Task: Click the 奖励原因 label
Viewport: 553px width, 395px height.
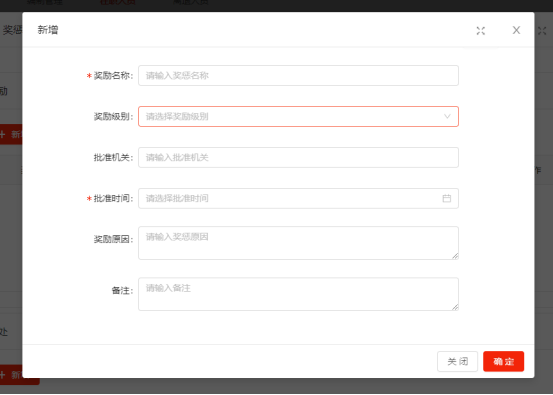Action: pyautogui.click(x=113, y=239)
